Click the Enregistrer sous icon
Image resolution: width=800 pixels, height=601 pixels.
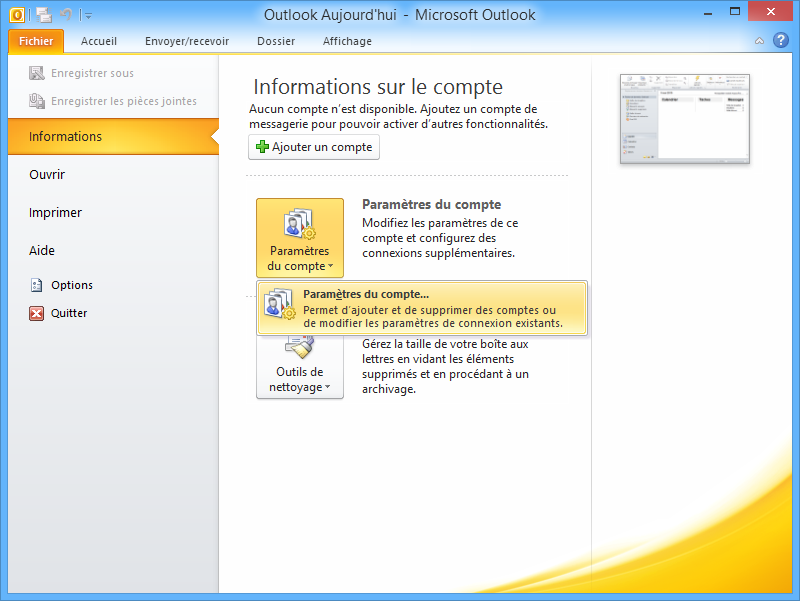[37, 72]
